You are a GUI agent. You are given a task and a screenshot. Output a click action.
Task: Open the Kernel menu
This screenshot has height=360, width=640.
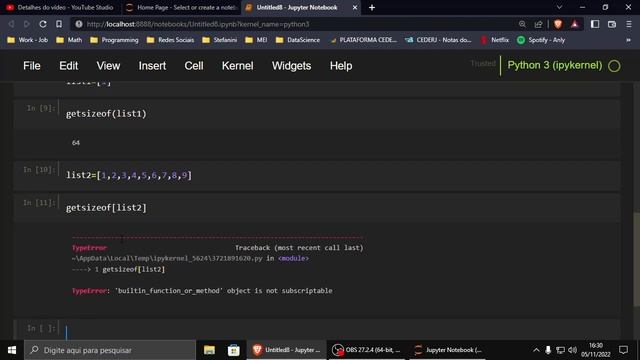[x=238, y=66]
